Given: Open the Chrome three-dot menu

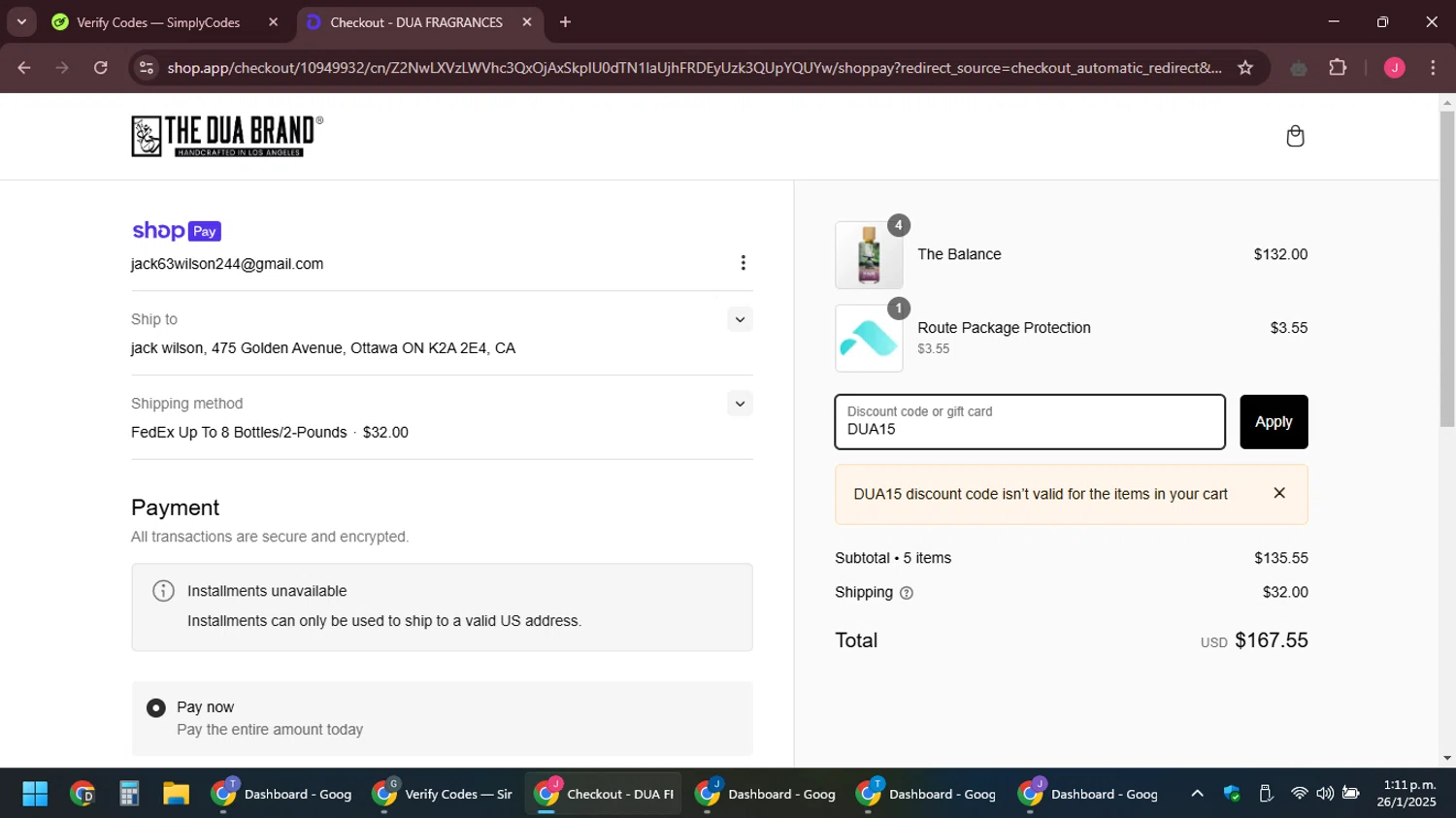Looking at the screenshot, I should tap(1433, 68).
